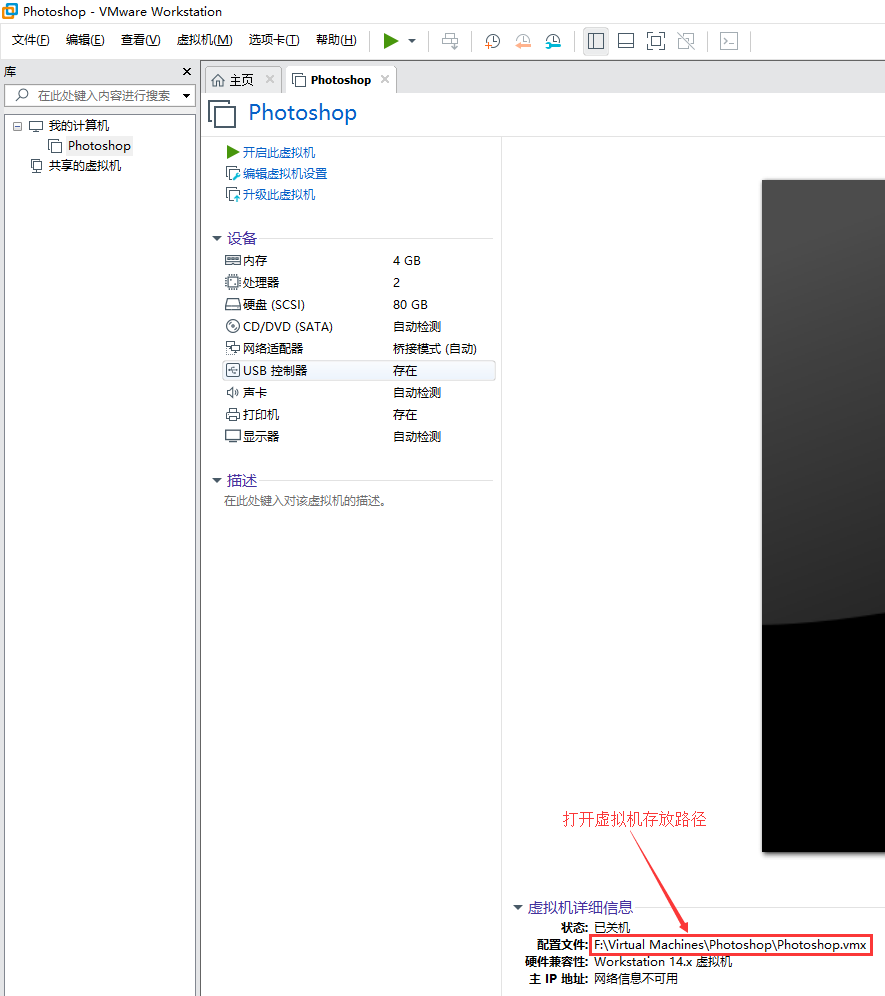Select 我的计算机 in the library tree
Image resolution: width=885 pixels, height=996 pixels.
(79, 126)
